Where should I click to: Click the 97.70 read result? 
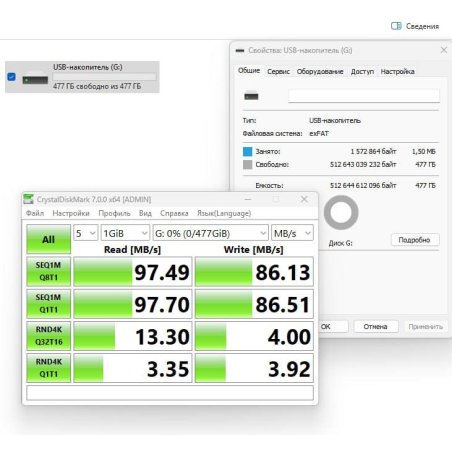point(133,303)
